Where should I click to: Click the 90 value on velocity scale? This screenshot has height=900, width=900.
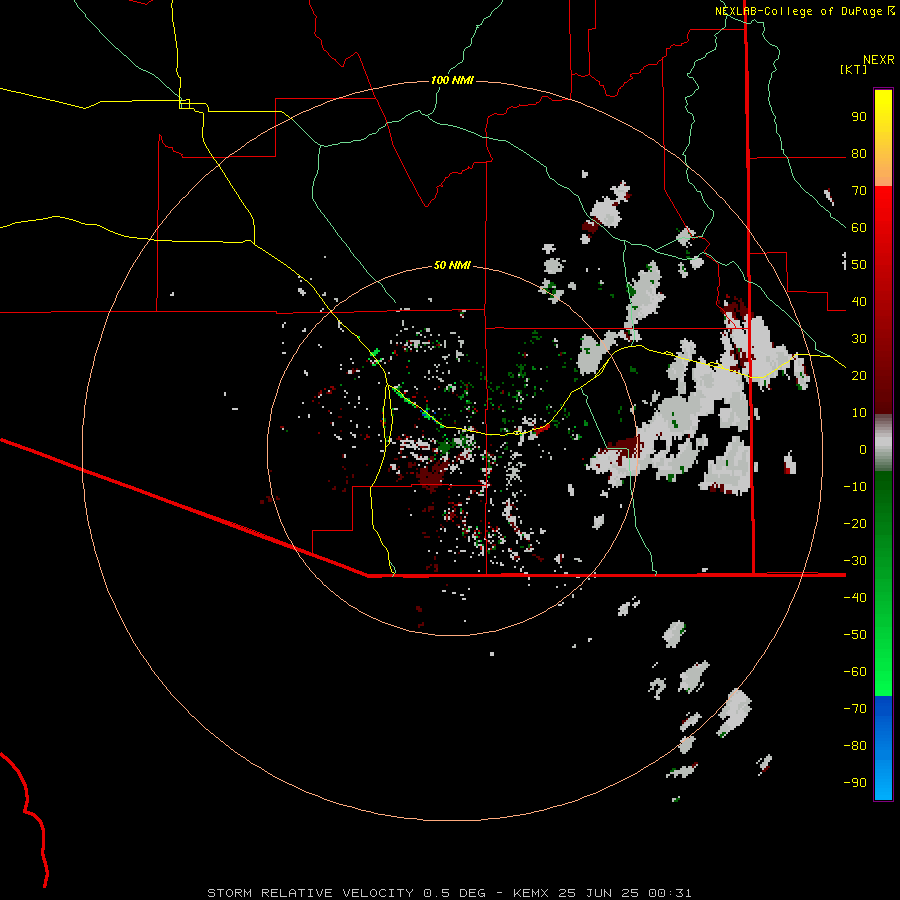point(859,117)
